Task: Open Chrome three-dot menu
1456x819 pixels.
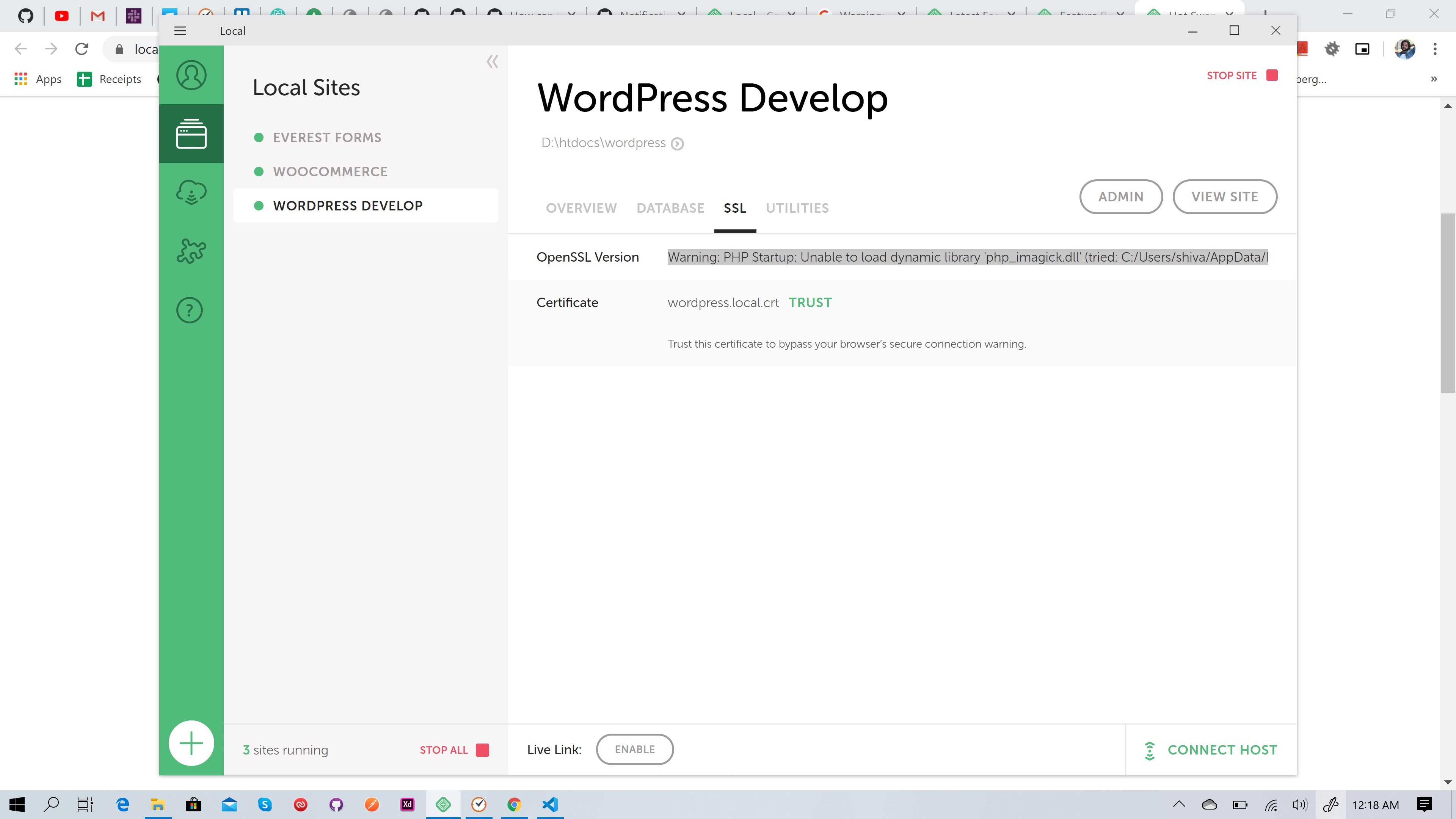Action: pos(1435,49)
